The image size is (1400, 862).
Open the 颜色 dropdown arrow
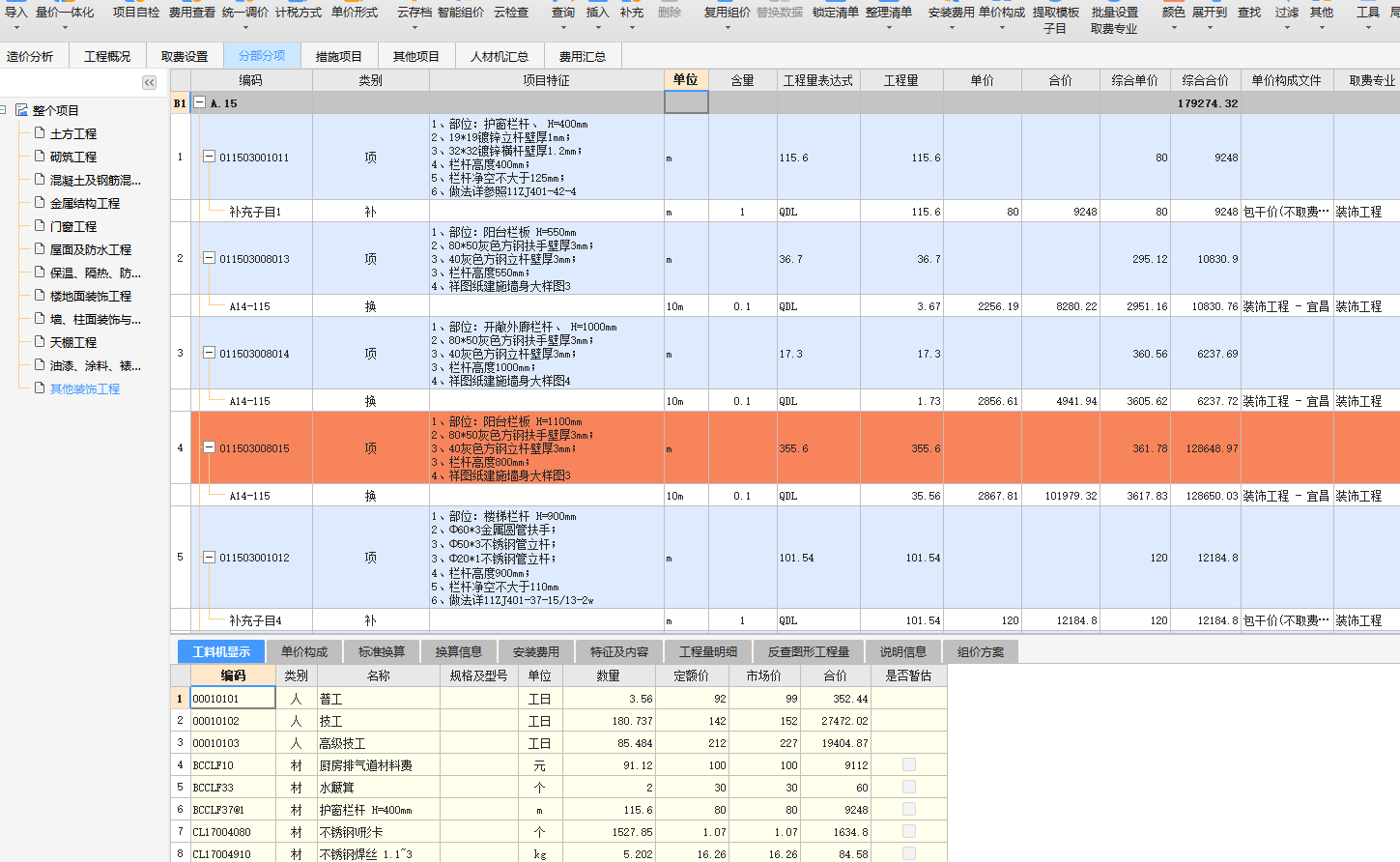(x=1174, y=27)
